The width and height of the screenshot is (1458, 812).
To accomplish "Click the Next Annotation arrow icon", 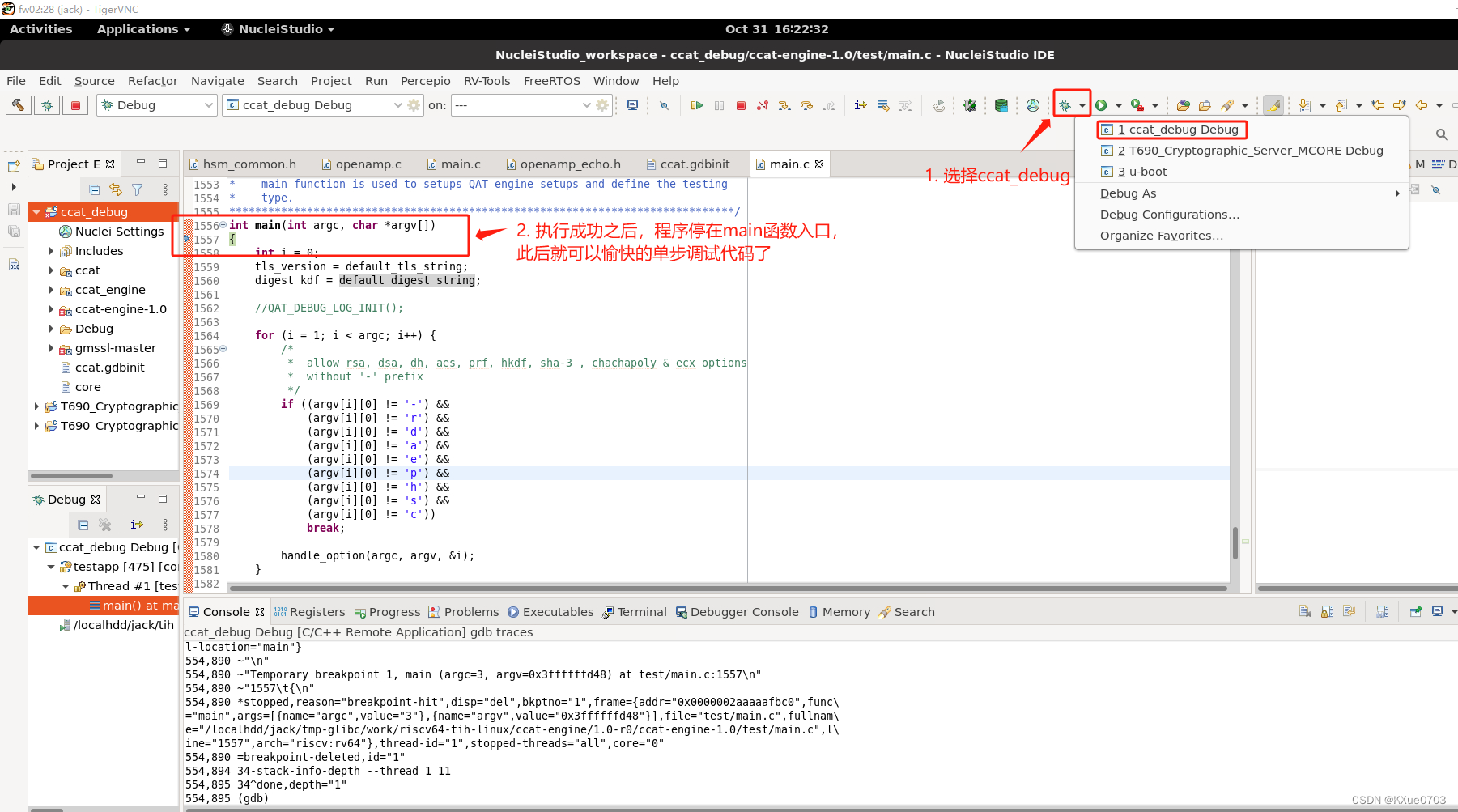I will (x=1304, y=105).
